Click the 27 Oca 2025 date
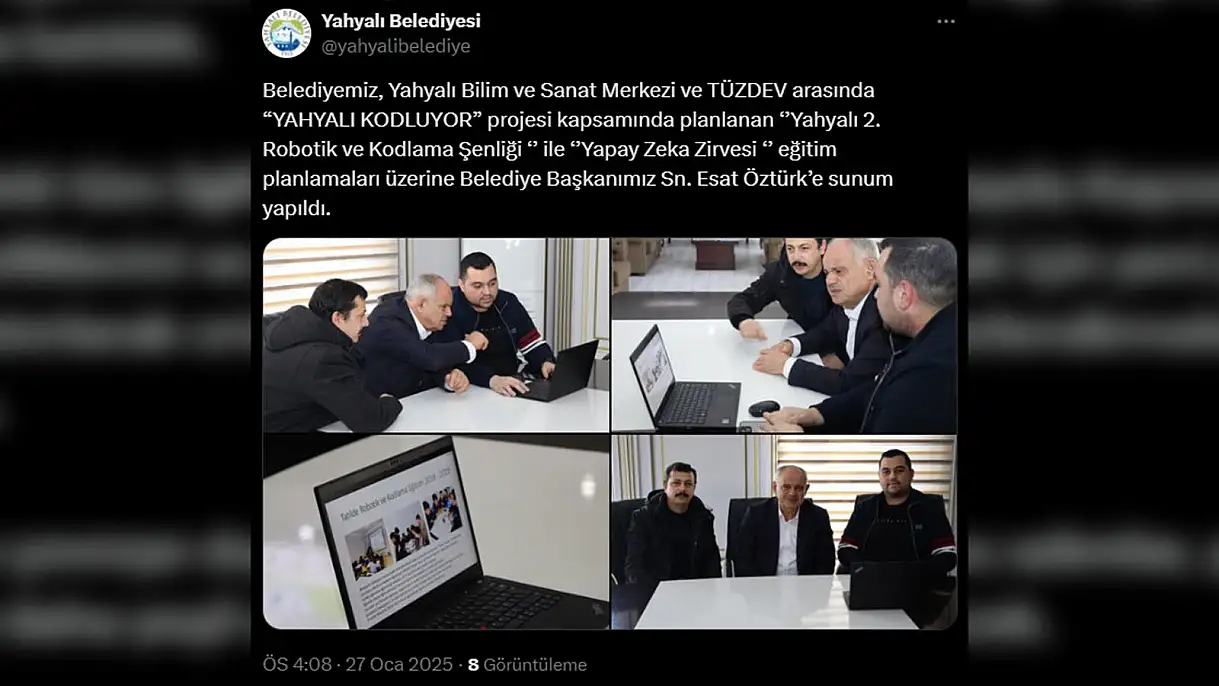Image resolution: width=1219 pixels, height=686 pixels. pos(398,665)
